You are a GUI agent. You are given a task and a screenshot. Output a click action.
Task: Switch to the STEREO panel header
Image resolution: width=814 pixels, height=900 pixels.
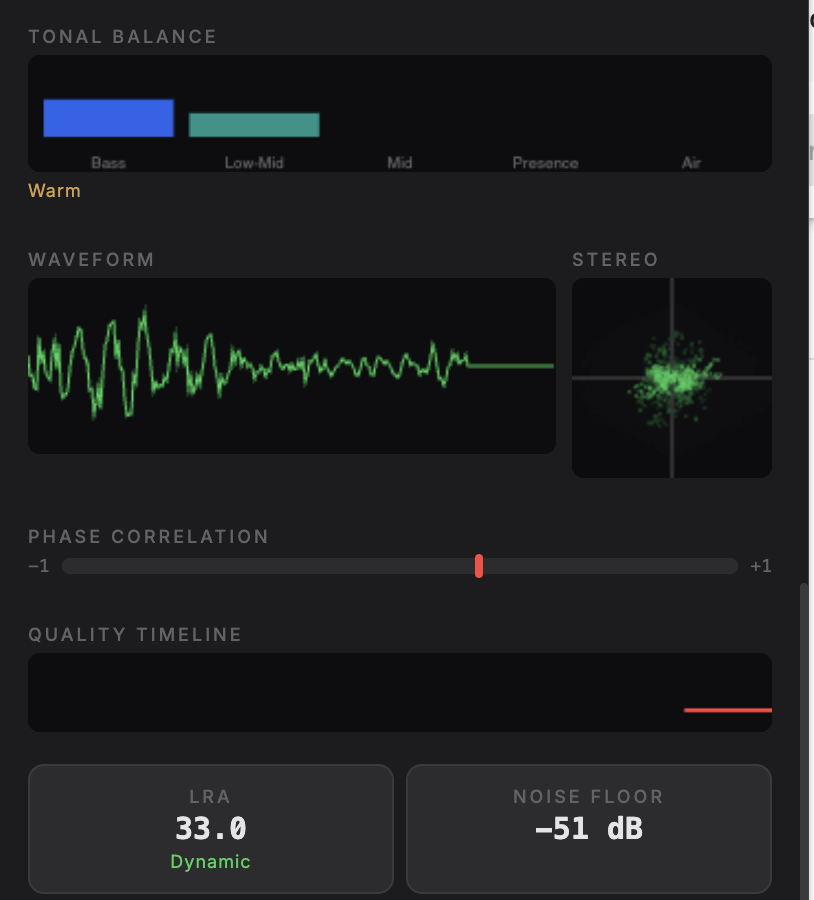click(615, 259)
